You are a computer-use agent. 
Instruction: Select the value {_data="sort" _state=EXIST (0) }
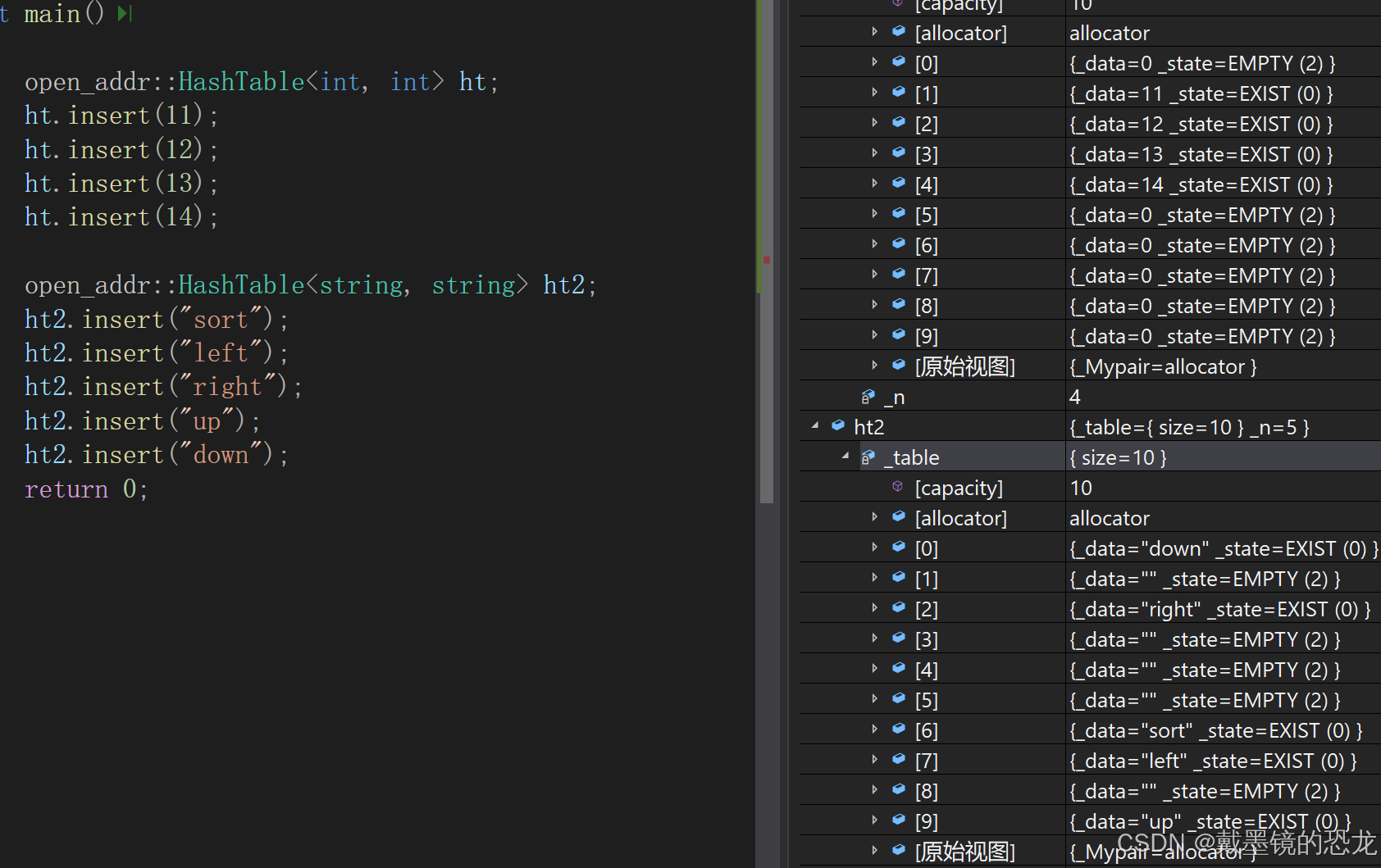pos(1216,730)
